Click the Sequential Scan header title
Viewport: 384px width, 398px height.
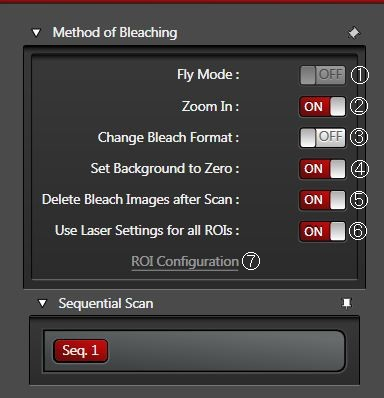tap(106, 303)
